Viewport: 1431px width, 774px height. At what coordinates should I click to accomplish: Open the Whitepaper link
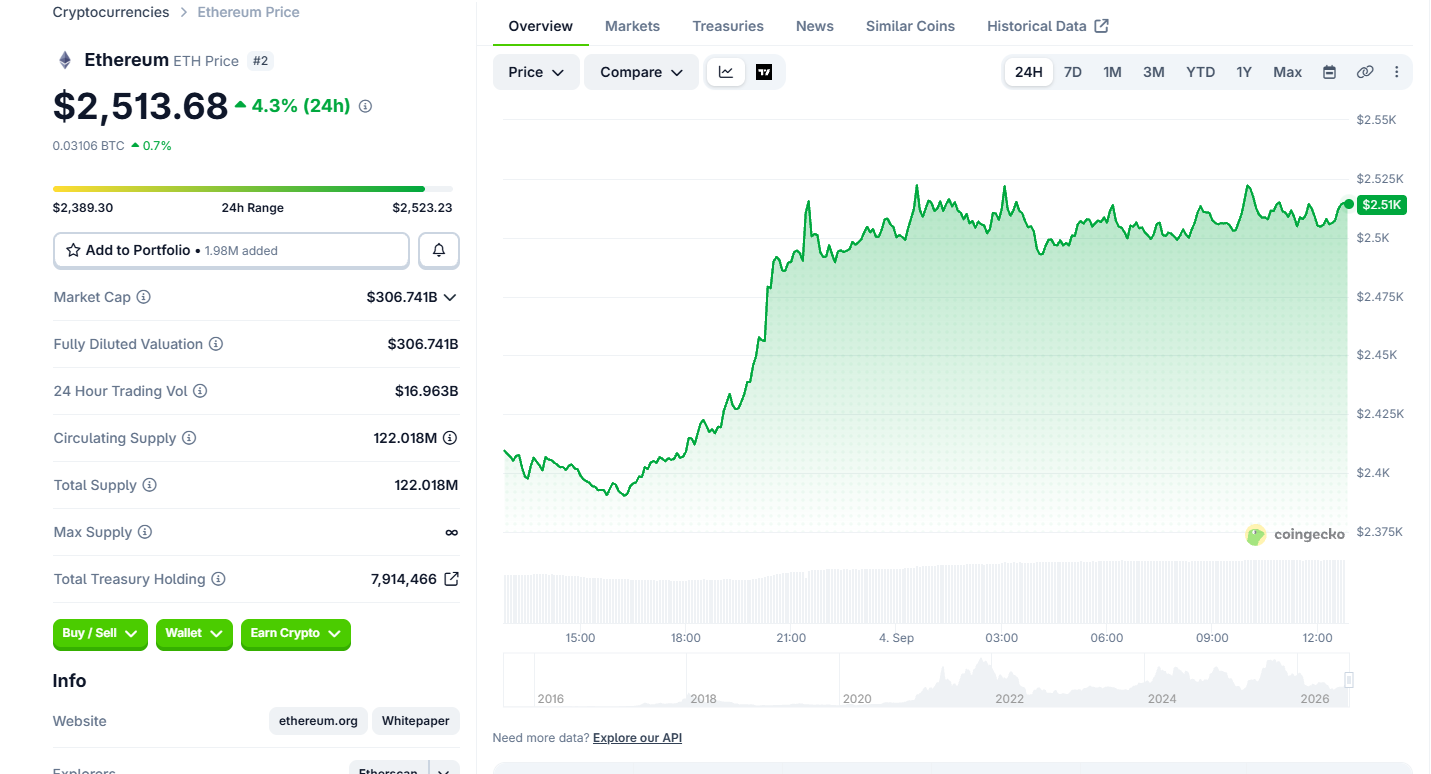(x=415, y=721)
